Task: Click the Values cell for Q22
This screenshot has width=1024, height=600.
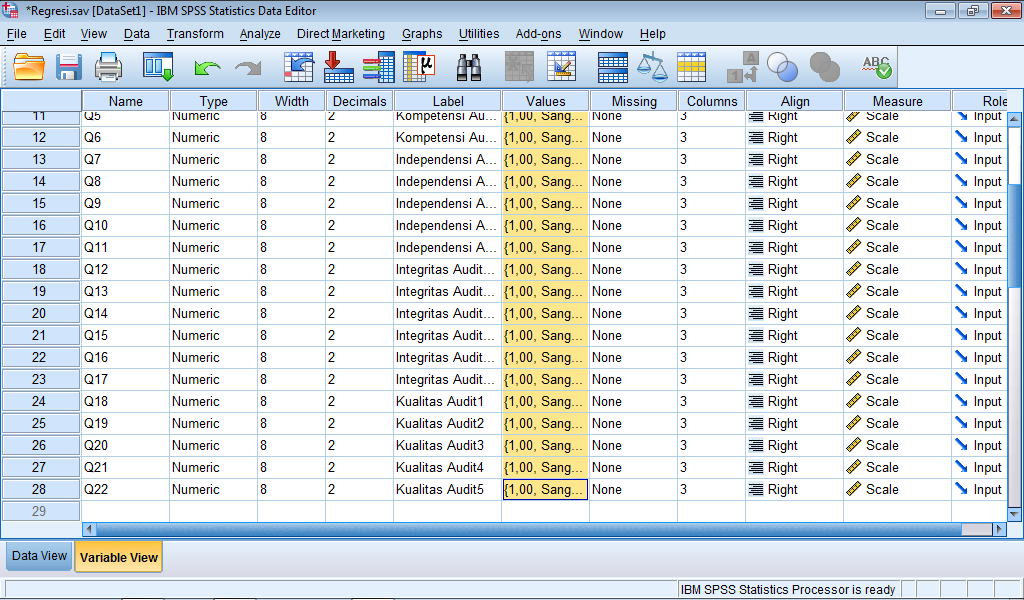Action: (545, 490)
